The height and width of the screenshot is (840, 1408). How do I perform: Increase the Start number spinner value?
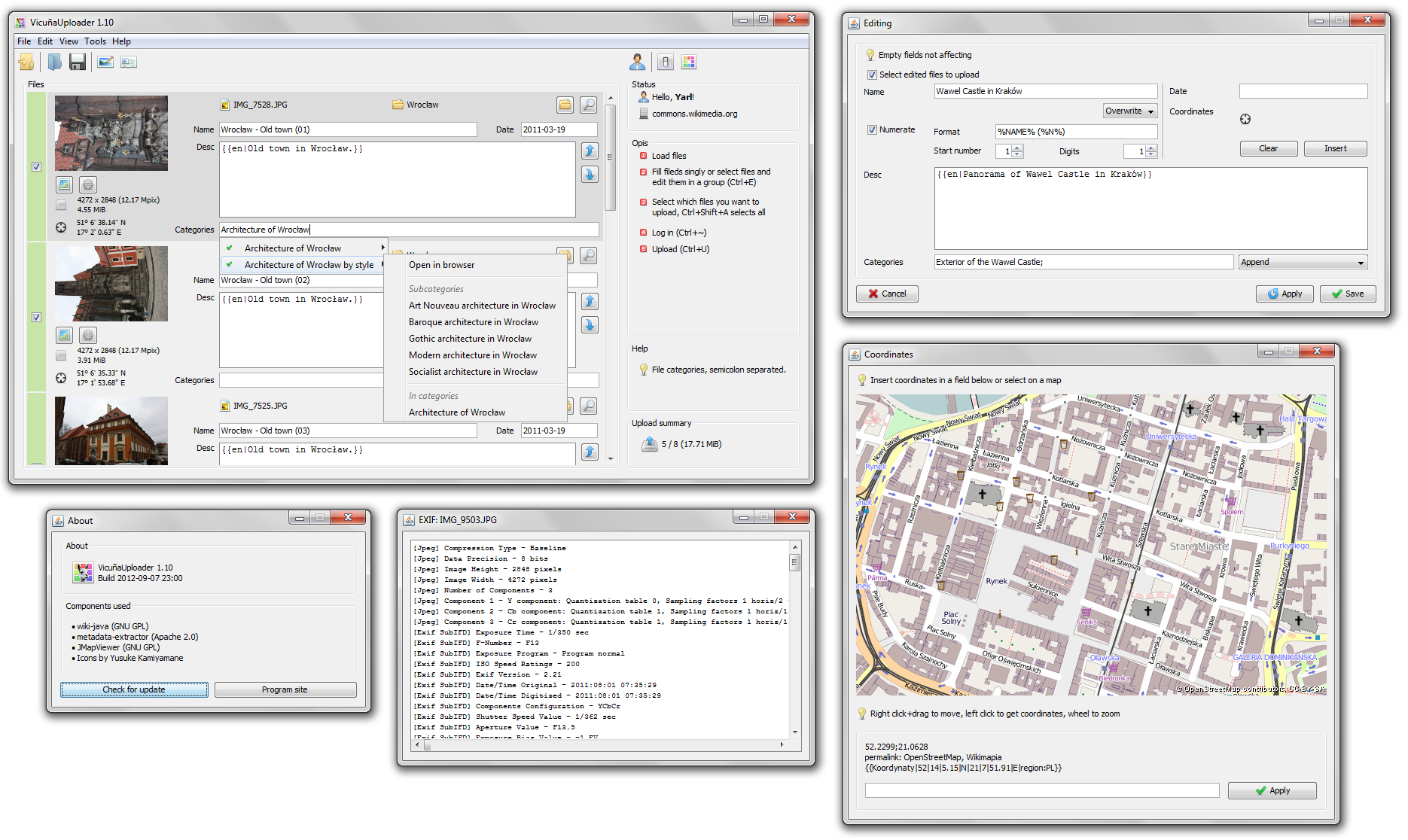1018,148
